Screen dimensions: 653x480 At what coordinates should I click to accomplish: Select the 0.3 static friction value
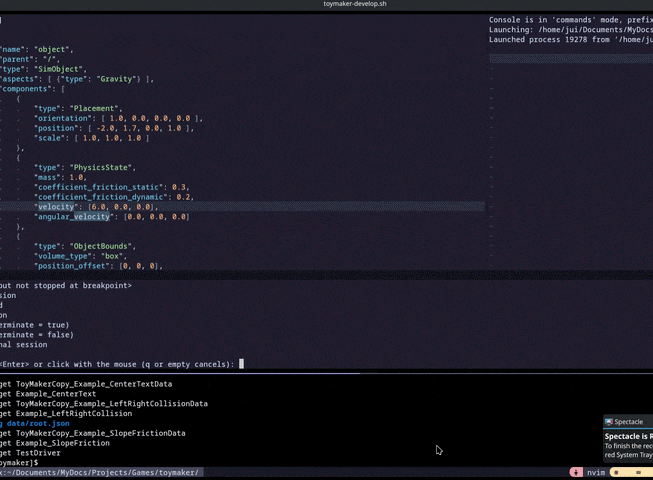click(x=178, y=187)
